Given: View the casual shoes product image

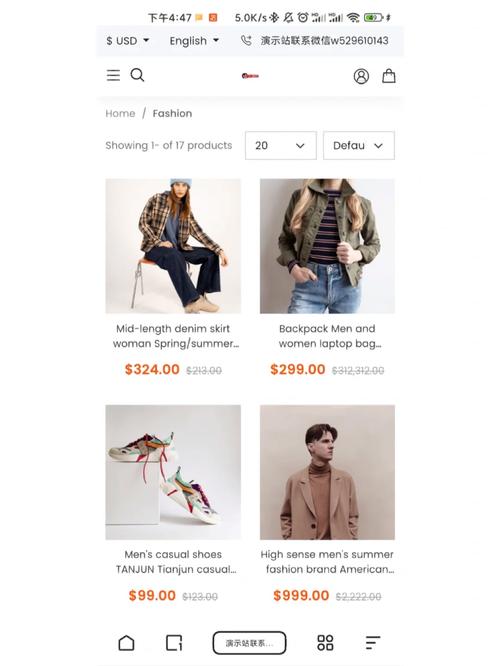Looking at the screenshot, I should (173, 472).
